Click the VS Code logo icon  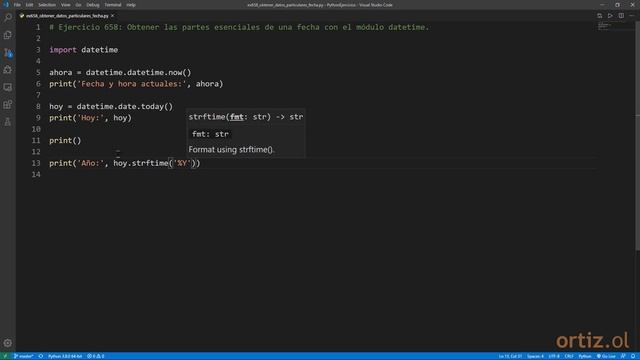tap(6, 5)
